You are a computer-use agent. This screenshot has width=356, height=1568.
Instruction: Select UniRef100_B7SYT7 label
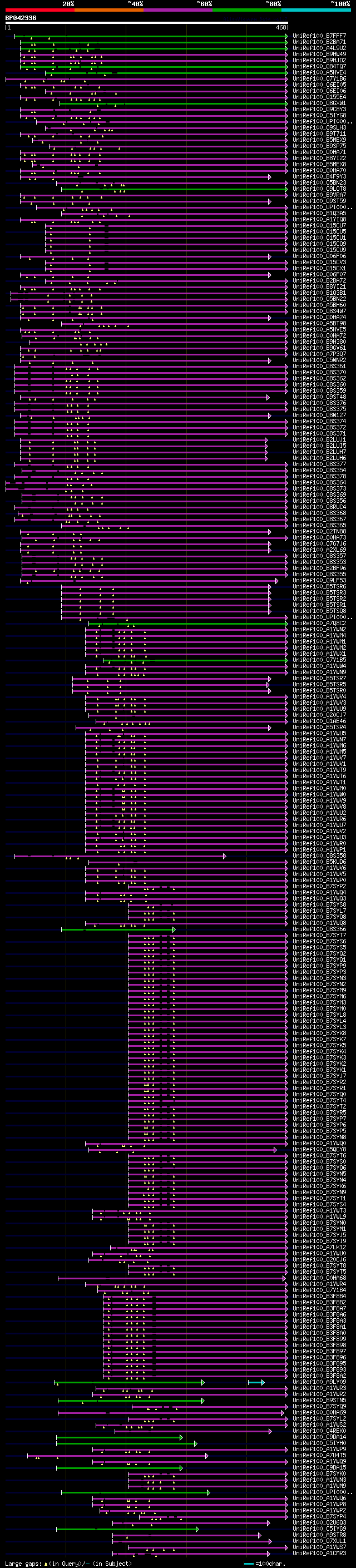(319, 936)
